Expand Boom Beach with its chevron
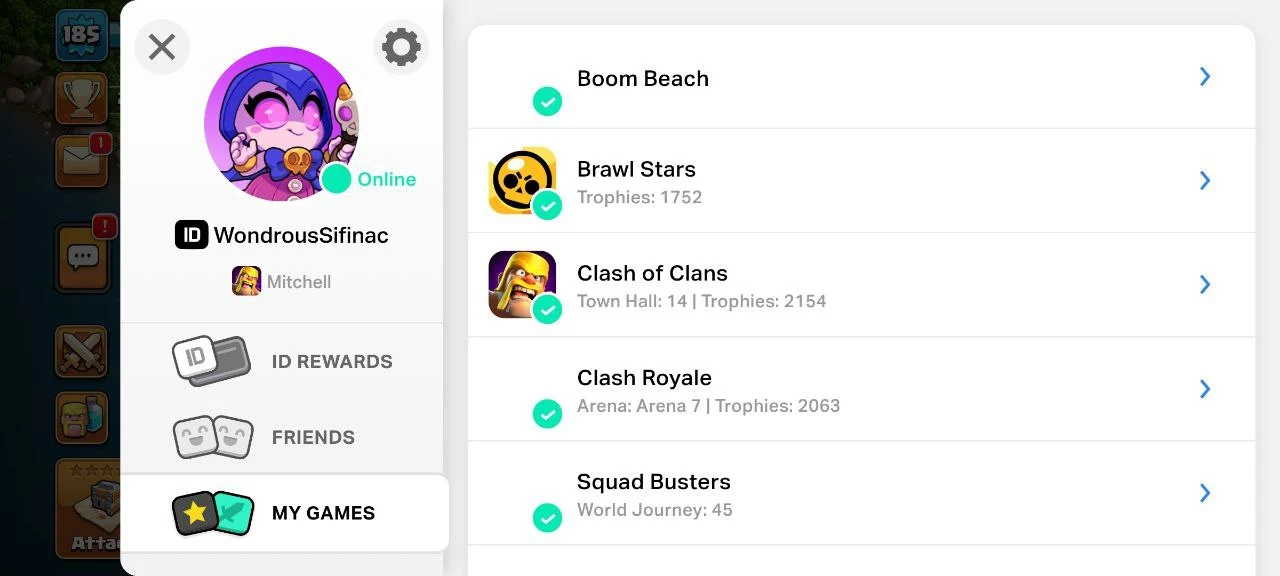Image resolution: width=1280 pixels, height=576 pixels. tap(1205, 77)
